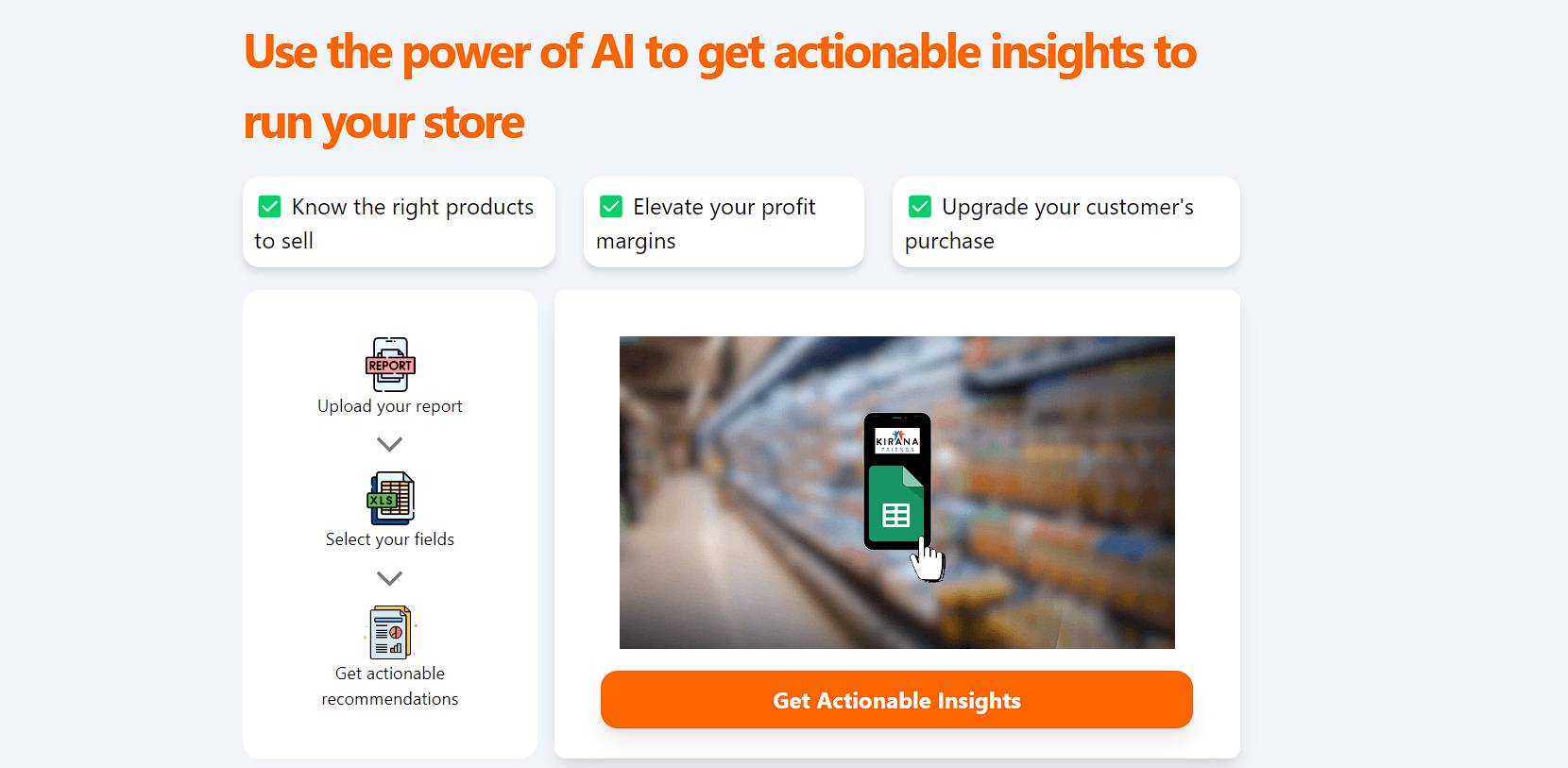Click the chevron below 'Select your fields'
This screenshot has height=768, width=1568.
[x=390, y=578]
